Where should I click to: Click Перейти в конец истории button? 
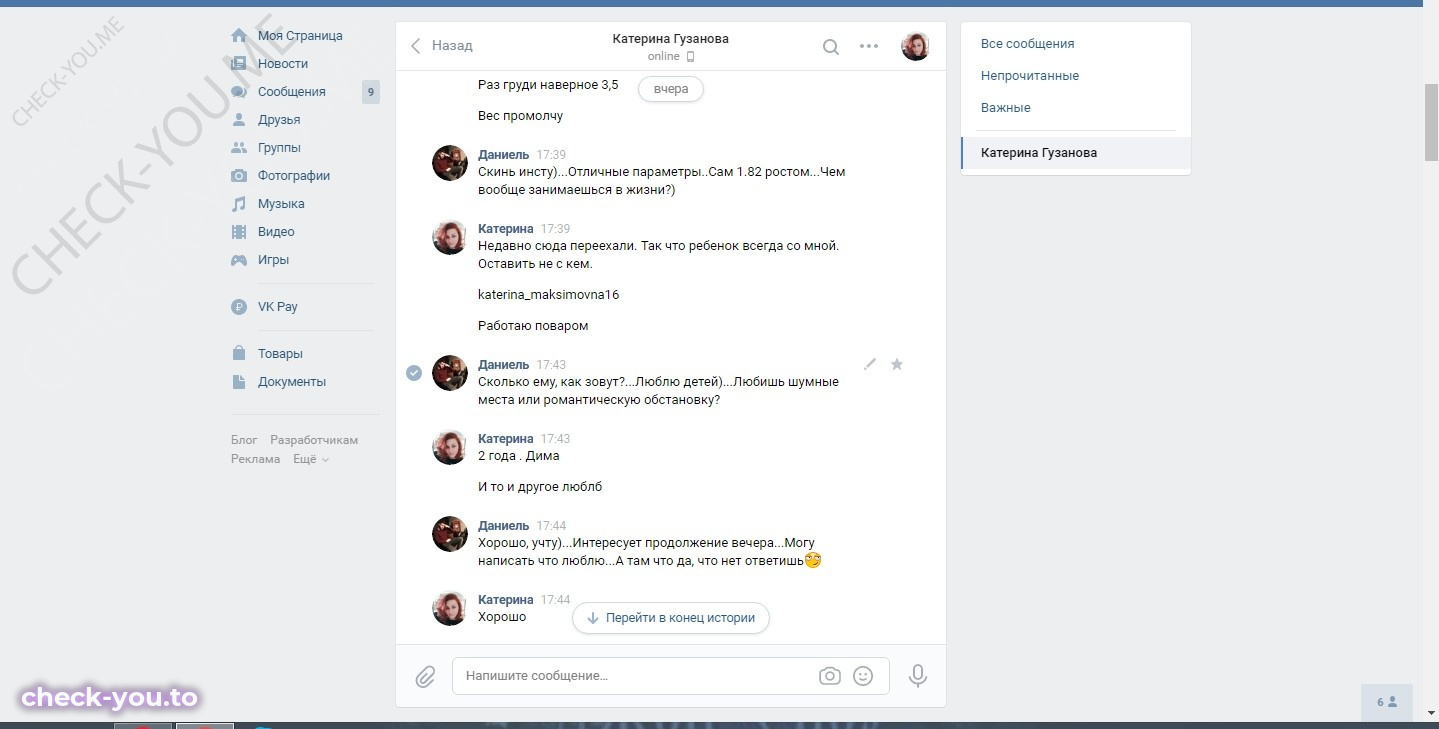click(x=671, y=618)
